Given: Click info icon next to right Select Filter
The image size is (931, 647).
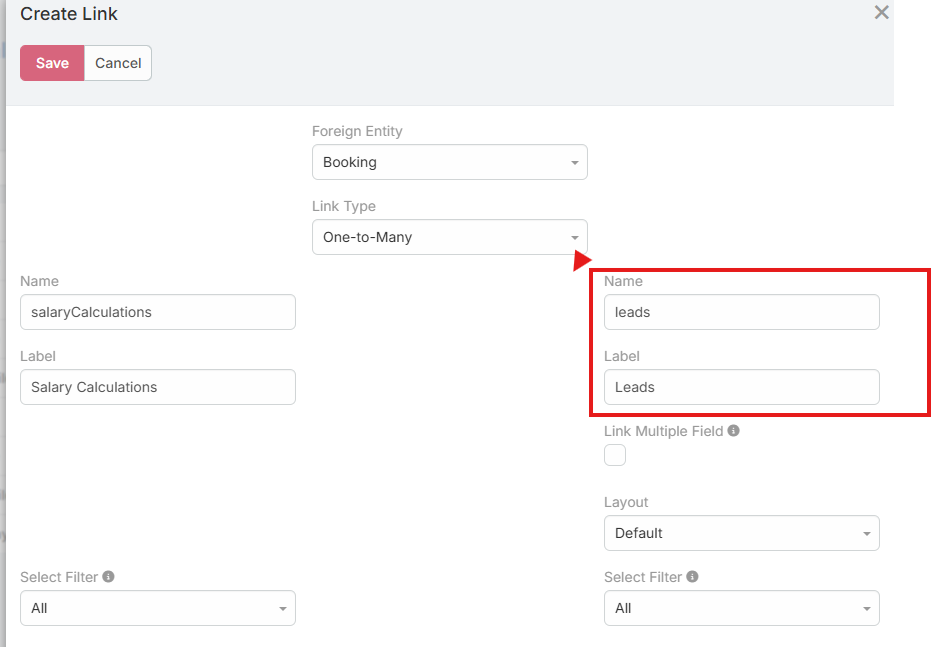Looking at the screenshot, I should click(x=692, y=577).
